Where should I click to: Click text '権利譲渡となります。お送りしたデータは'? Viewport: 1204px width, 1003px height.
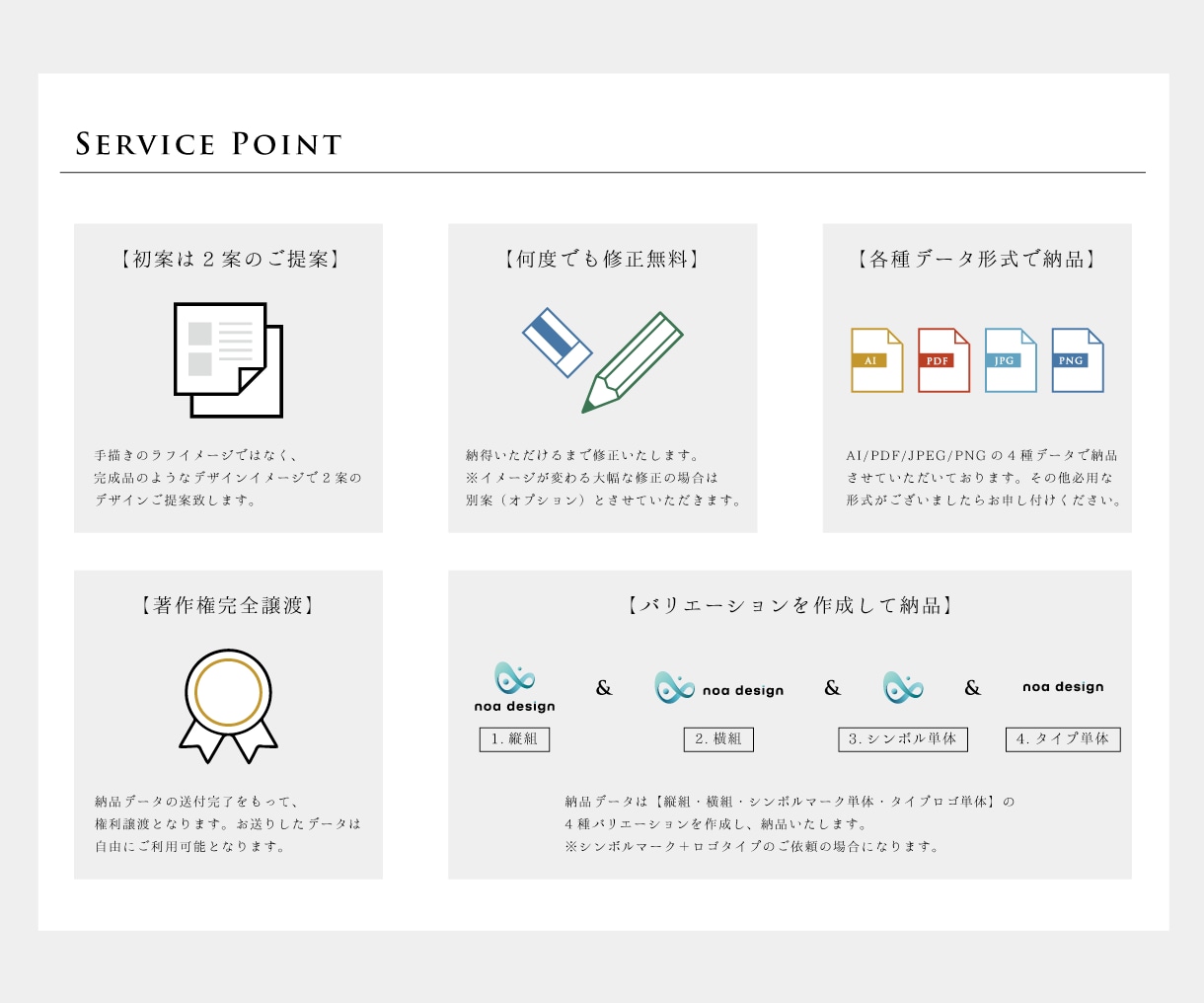(228, 824)
